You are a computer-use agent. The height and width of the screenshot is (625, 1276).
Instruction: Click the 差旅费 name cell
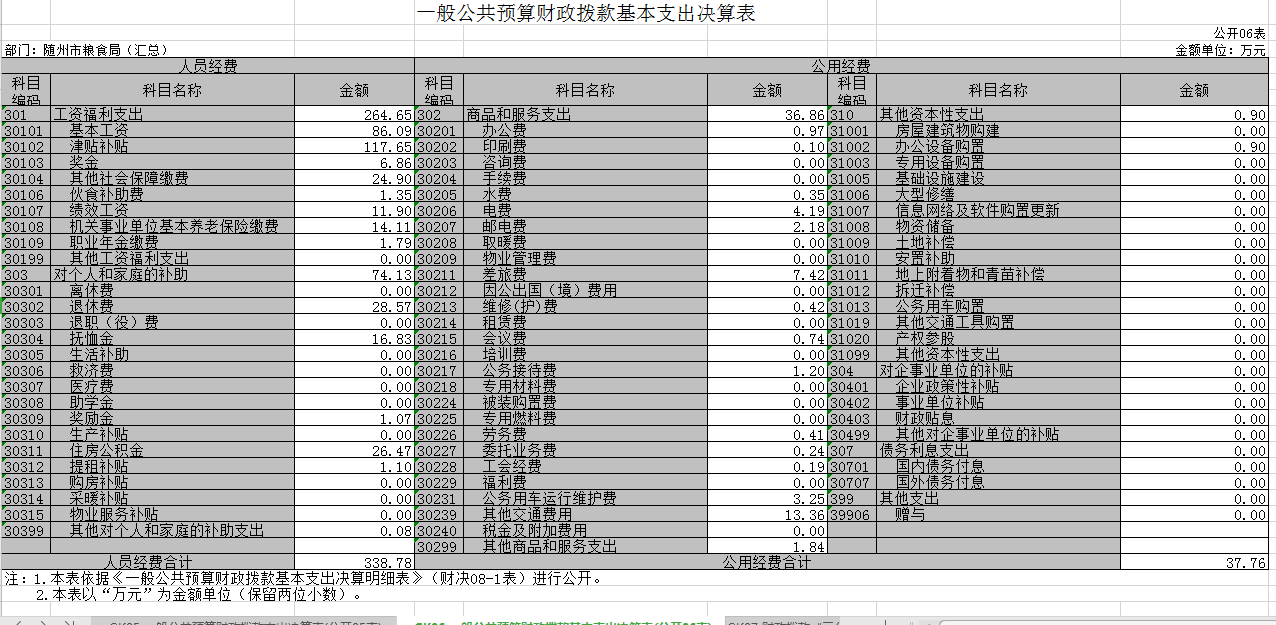(504, 275)
